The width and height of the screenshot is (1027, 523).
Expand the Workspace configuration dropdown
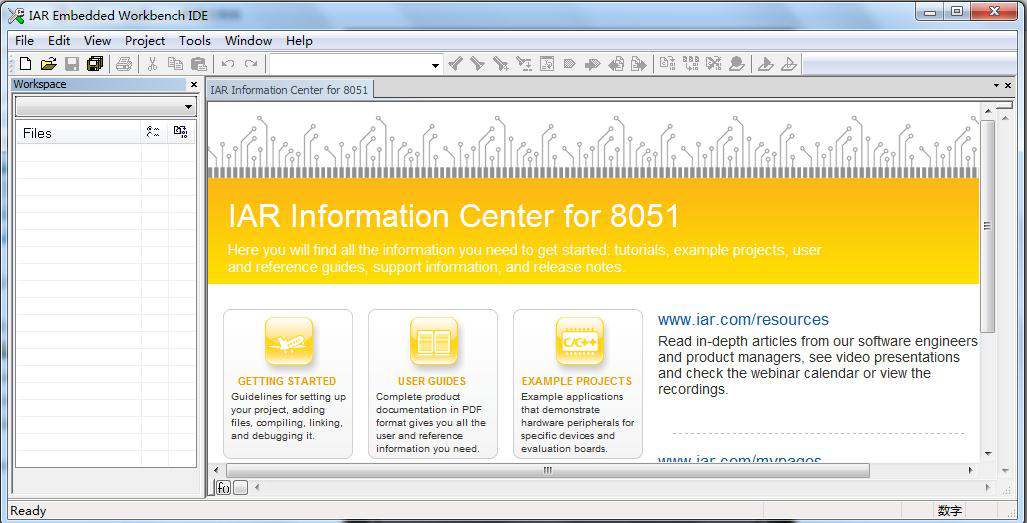tap(189, 107)
